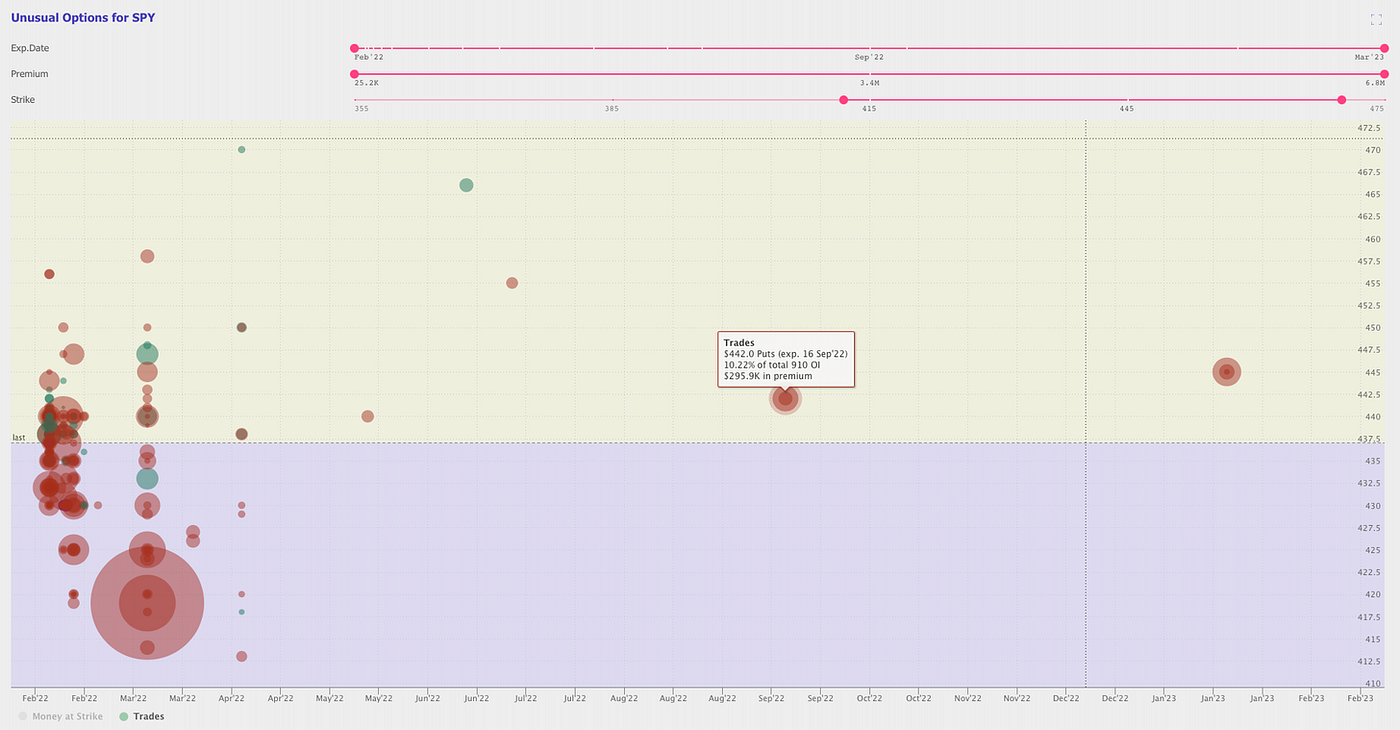Image resolution: width=1400 pixels, height=730 pixels.
Task: Toggle the Trades legend series
Action: pyautogui.click(x=141, y=716)
